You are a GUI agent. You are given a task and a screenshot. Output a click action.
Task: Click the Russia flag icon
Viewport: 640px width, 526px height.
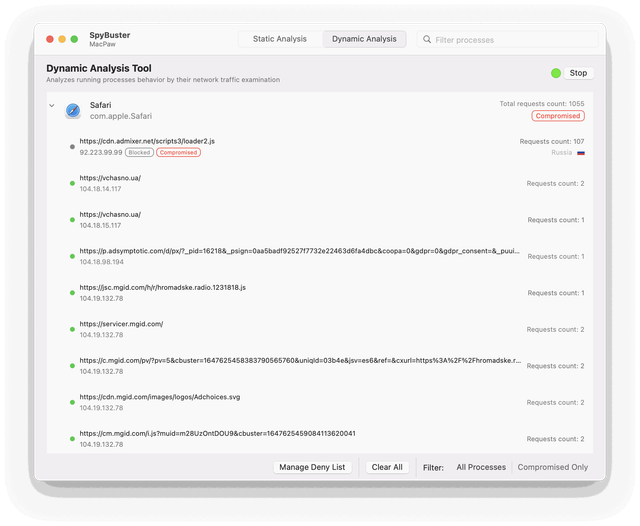tap(581, 153)
